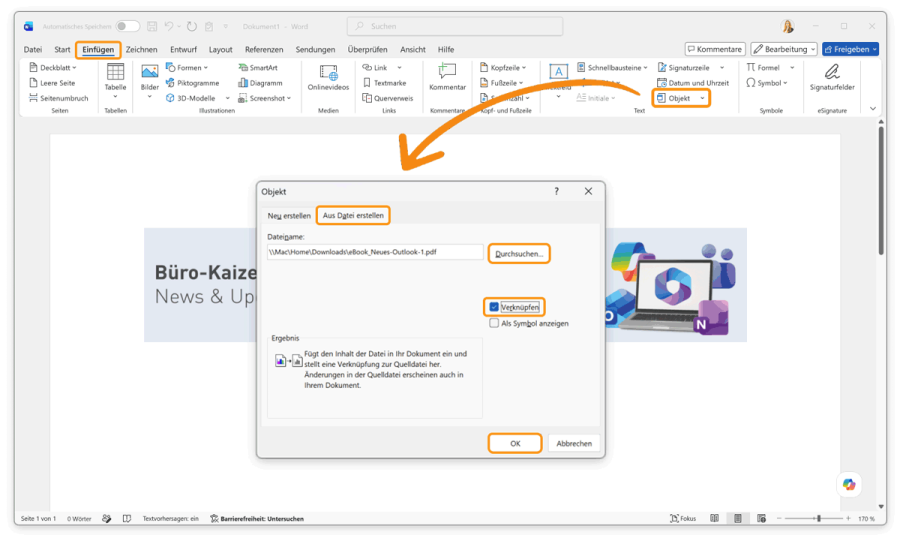Insert a Diagramm chart
This screenshot has height=541, width=900.
[260, 83]
